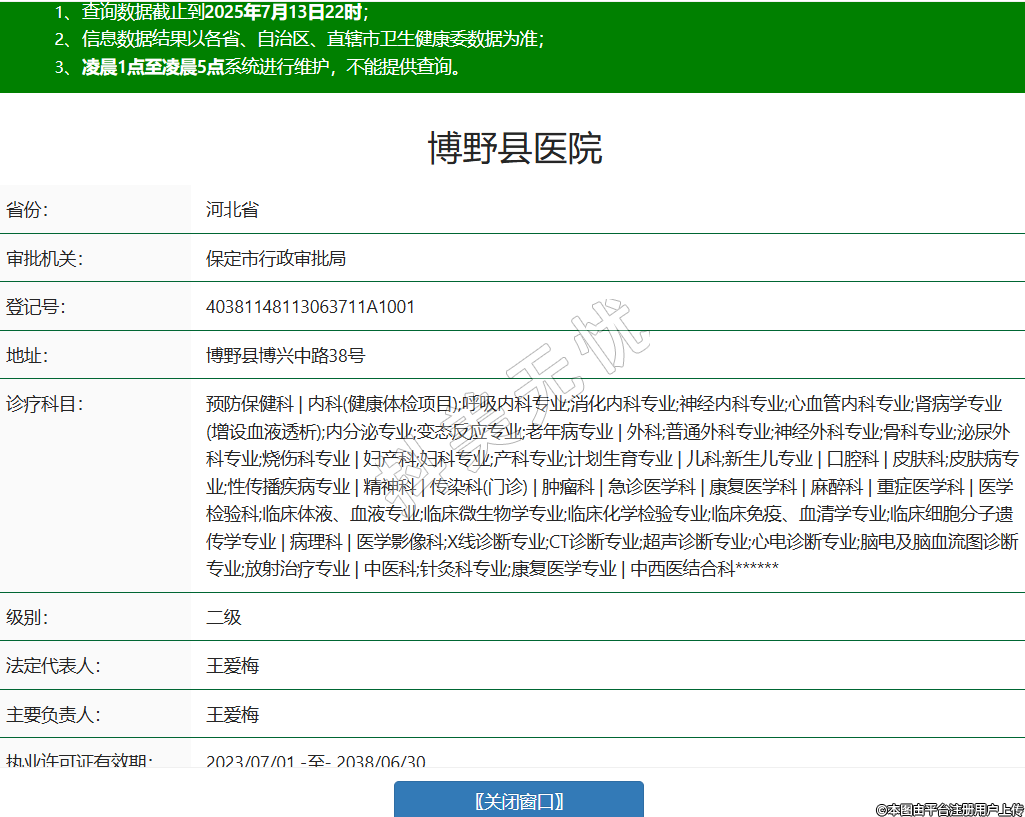This screenshot has height=817, width=1025.
Task: Click the 保定市行政审批局 value
Action: [276, 259]
